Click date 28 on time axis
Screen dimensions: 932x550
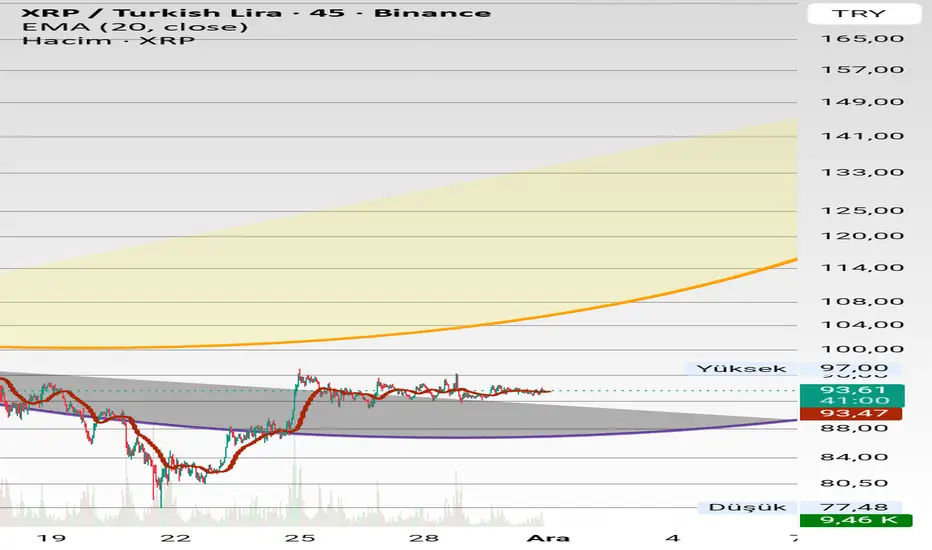(x=424, y=538)
